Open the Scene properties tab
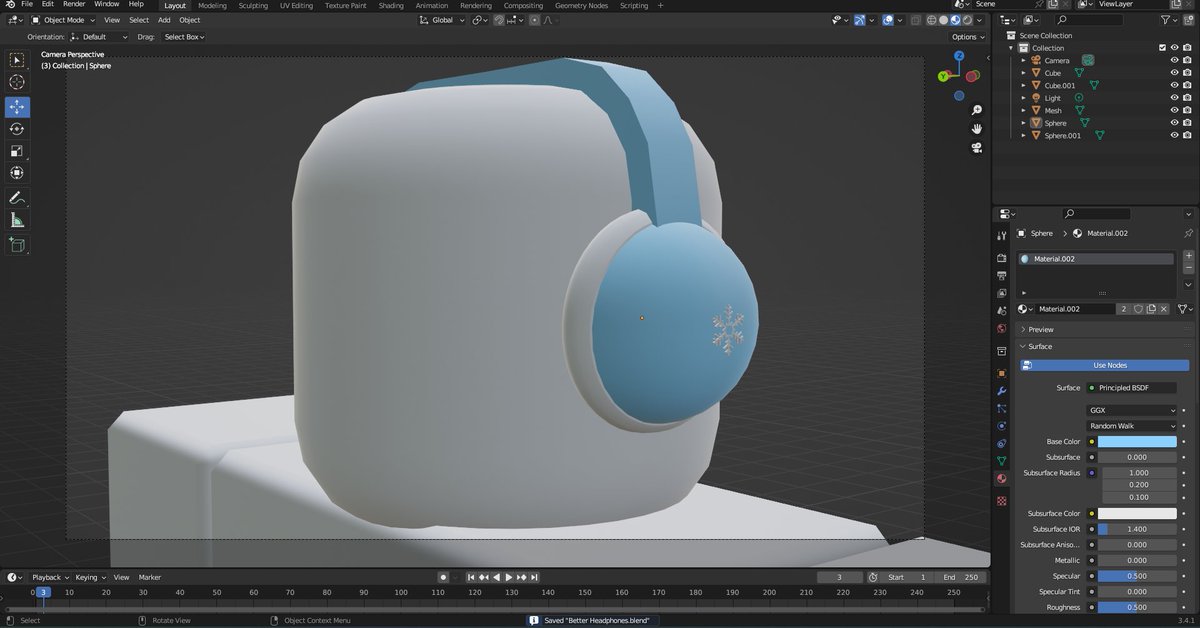1200x628 pixels. pos(1002,311)
